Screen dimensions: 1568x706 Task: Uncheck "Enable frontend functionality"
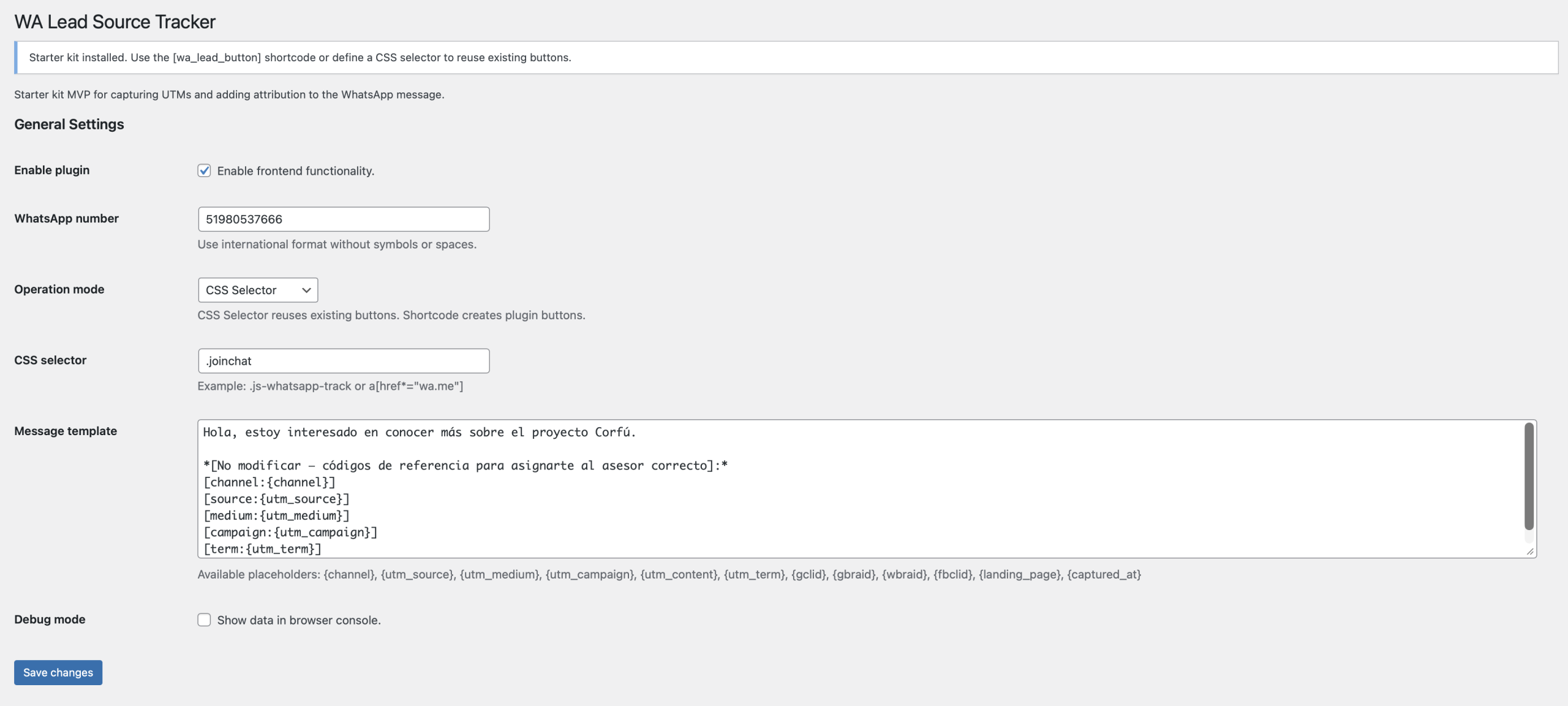click(204, 171)
